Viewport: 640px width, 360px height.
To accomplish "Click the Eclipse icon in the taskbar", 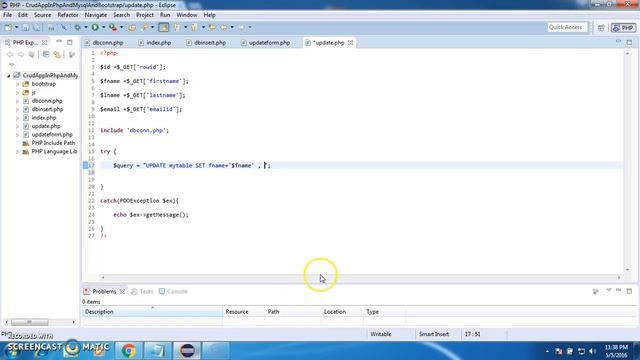I will 187,351.
